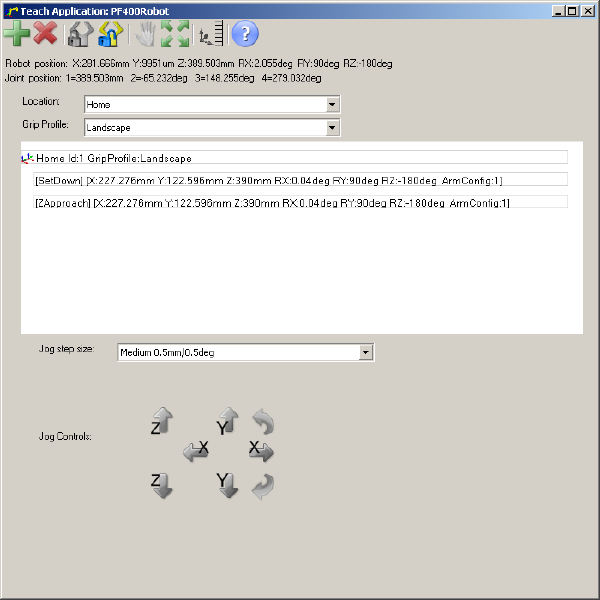600x600 pixels.
Task: Click the axis ruler toolbar icon
Action: [210, 35]
